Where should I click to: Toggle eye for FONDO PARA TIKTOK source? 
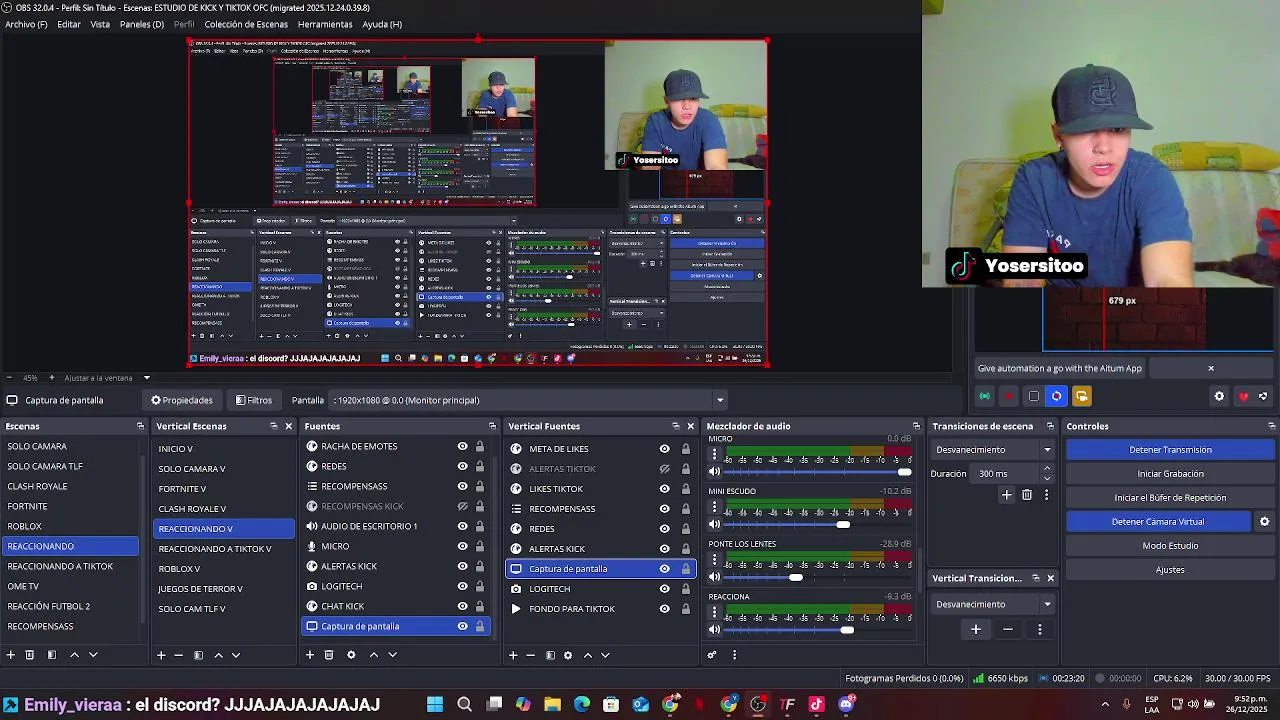tap(664, 609)
